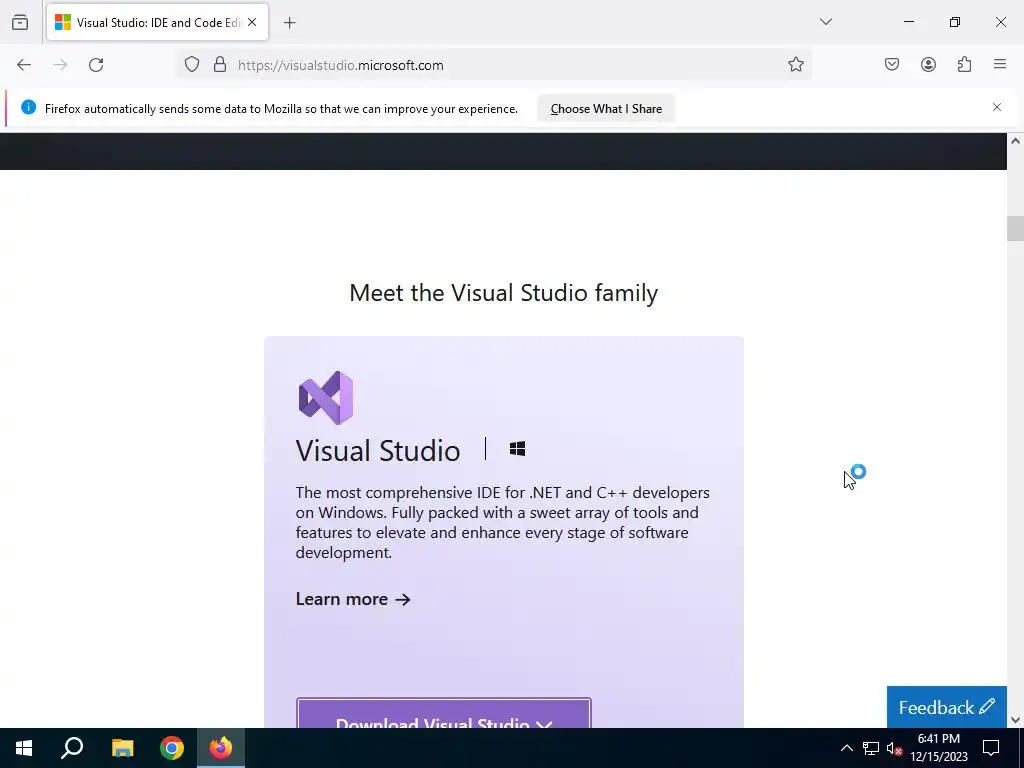Open the Firefox hamburger application menu
The height and width of the screenshot is (768, 1024).
click(1000, 65)
